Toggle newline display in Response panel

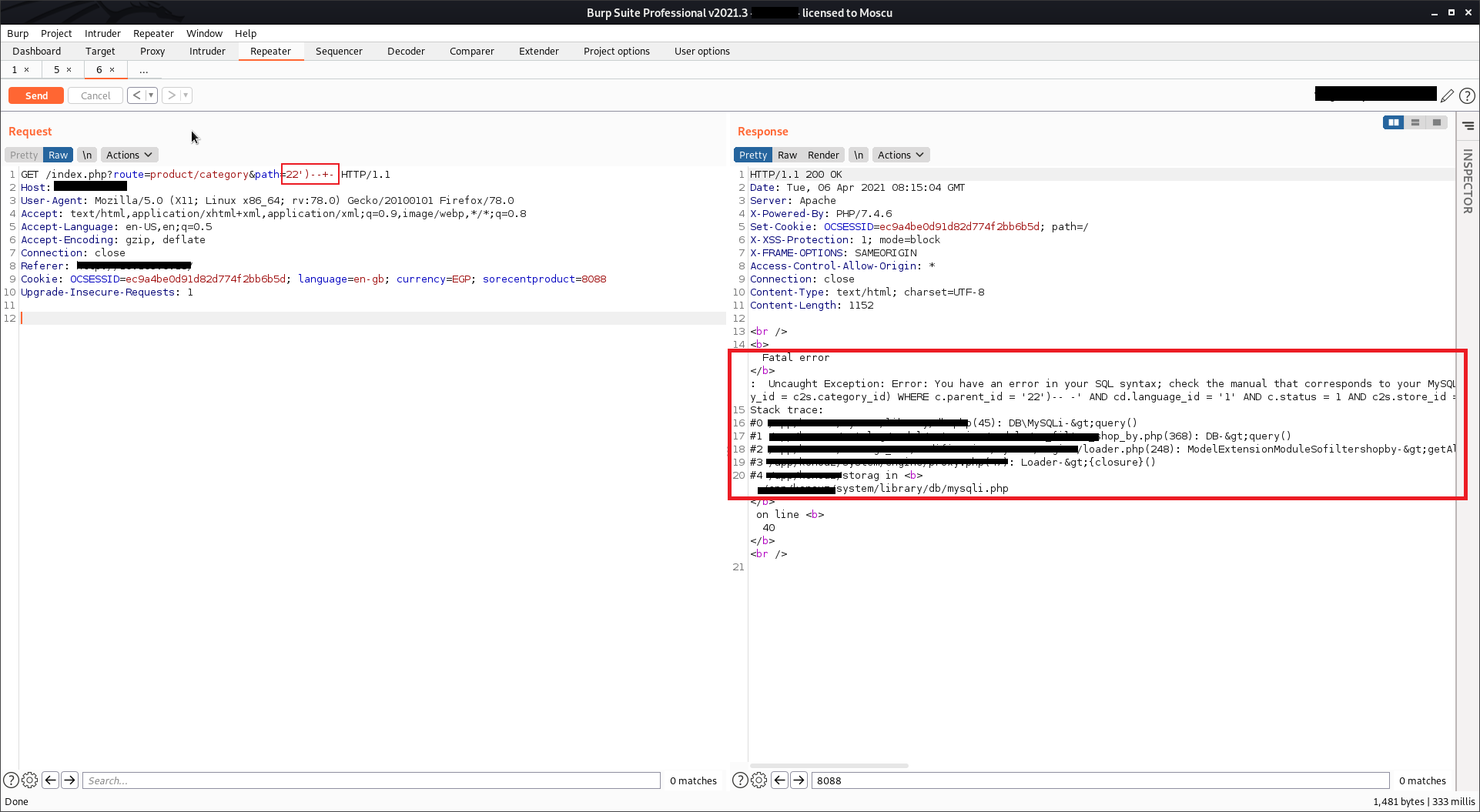(859, 155)
